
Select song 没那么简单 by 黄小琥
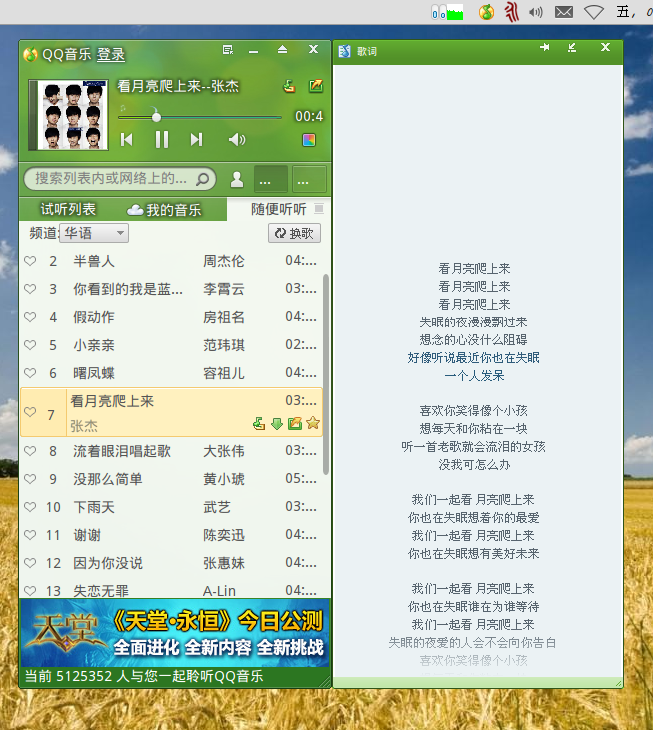coord(171,479)
